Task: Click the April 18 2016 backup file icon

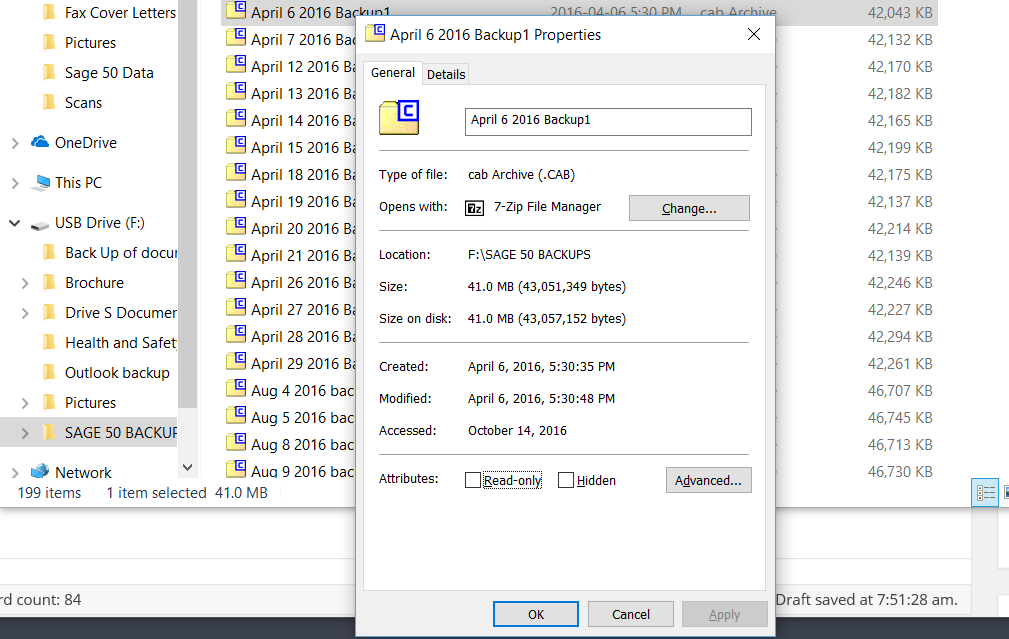Action: 236,172
